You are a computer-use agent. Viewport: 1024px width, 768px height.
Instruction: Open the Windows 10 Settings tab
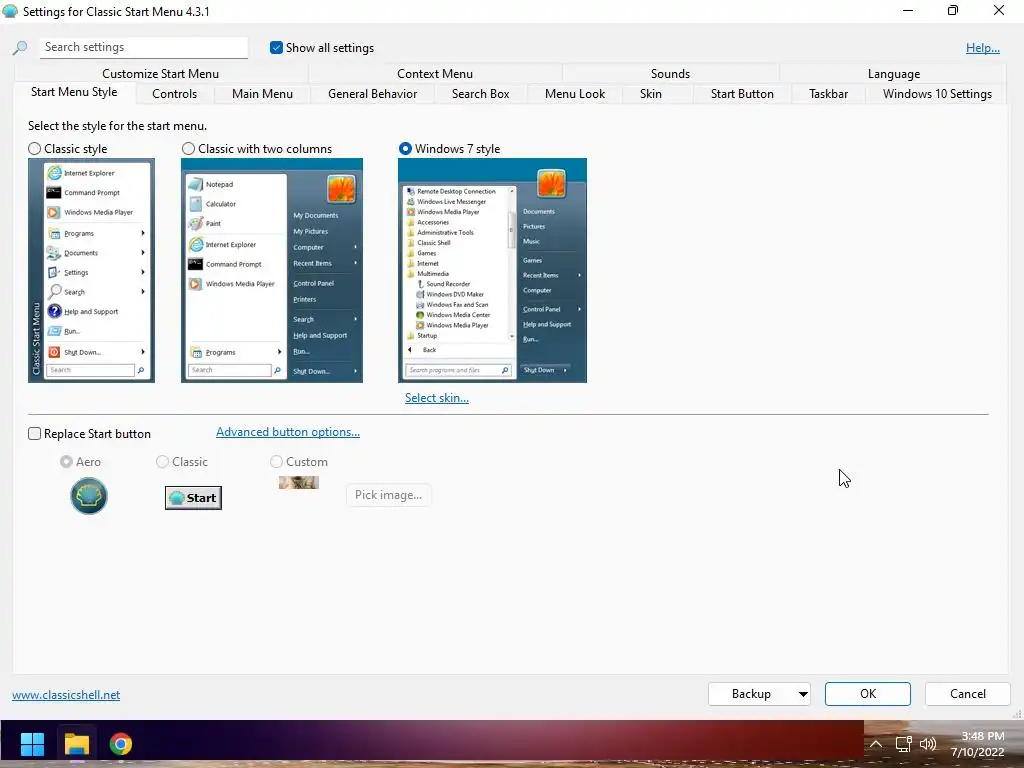point(937,94)
